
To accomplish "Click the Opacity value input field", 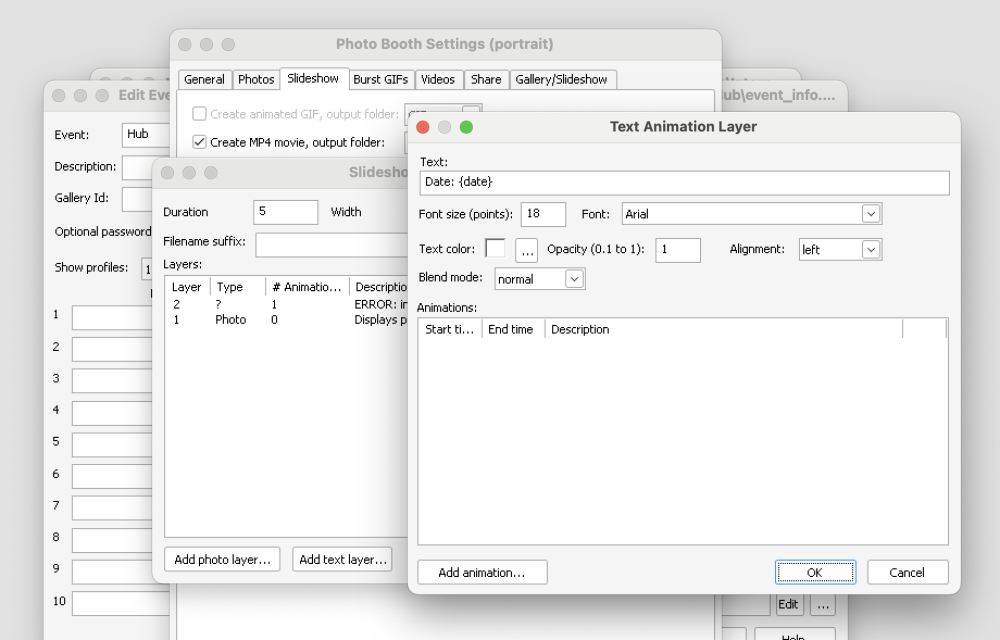I will pyautogui.click(x=678, y=250).
